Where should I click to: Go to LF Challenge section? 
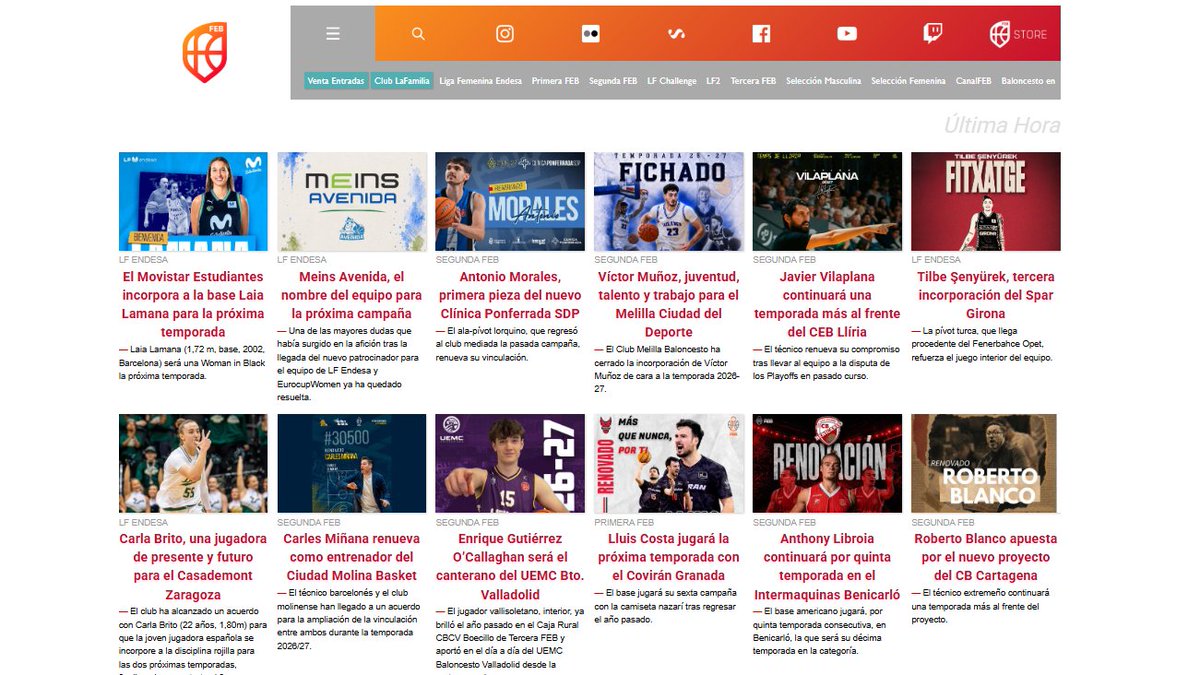tap(672, 81)
